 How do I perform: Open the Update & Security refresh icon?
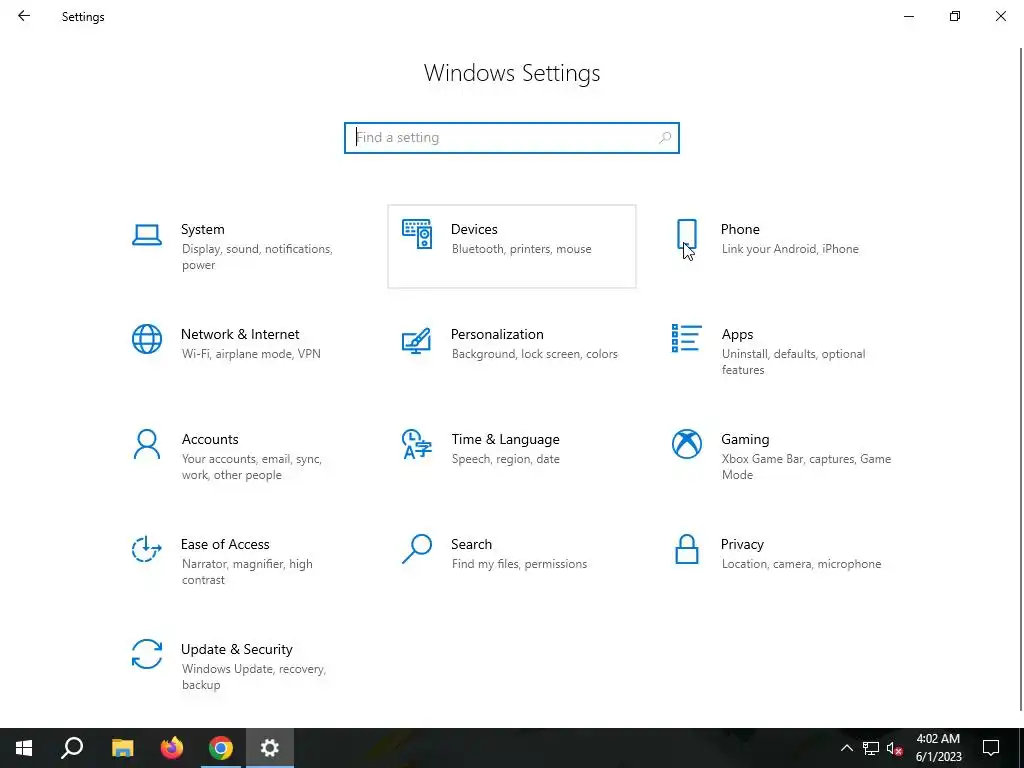pos(147,654)
